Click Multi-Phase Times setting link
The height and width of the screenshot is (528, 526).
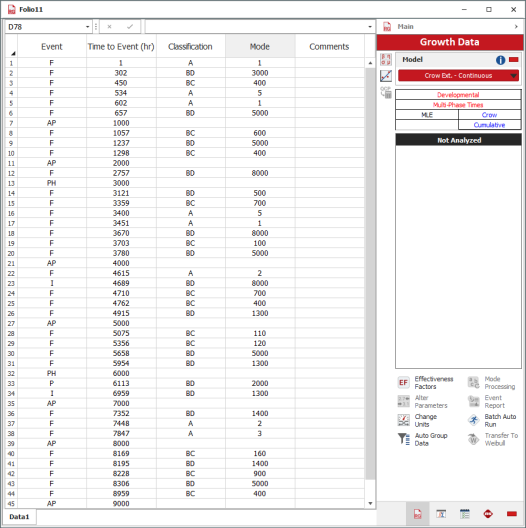coord(458,105)
